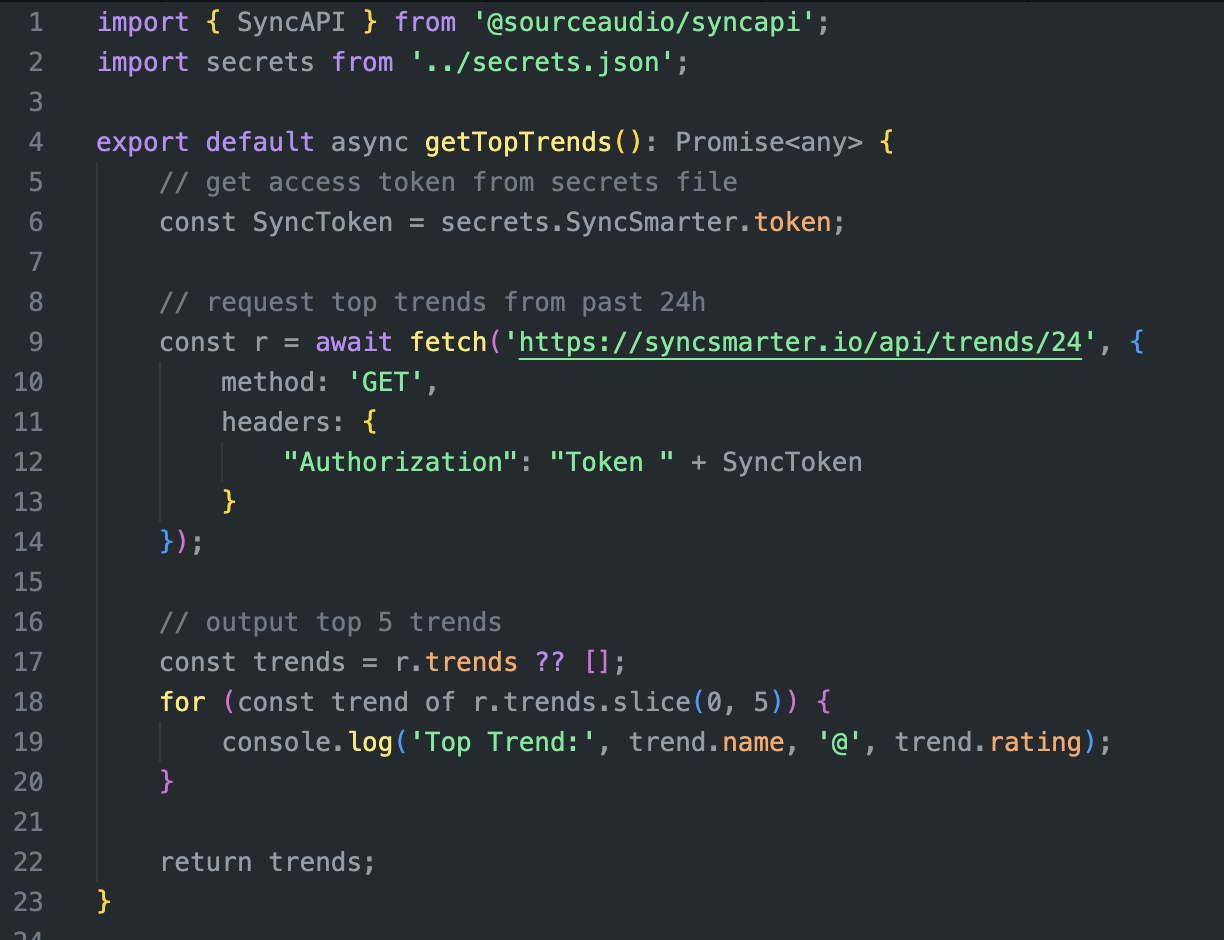Click the for keyword of the loop
The height and width of the screenshot is (940, 1224).
point(182,702)
